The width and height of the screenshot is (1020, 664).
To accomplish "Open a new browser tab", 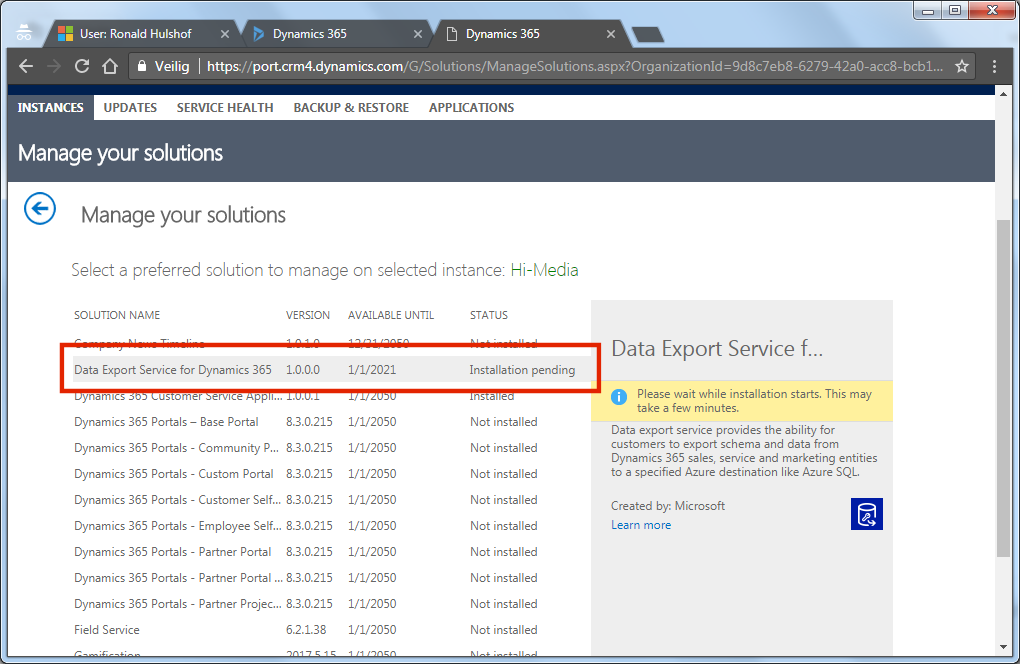I will tap(648, 34).
